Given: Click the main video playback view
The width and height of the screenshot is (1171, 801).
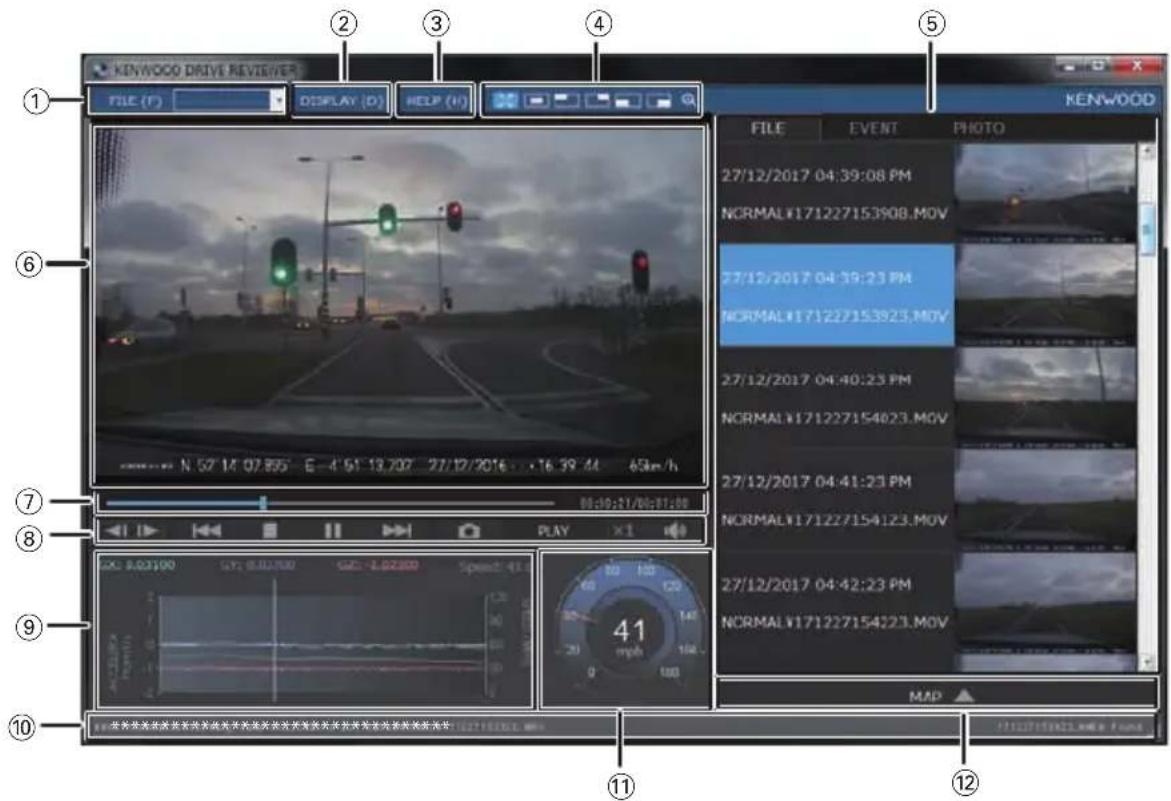Looking at the screenshot, I should tap(399, 306).
